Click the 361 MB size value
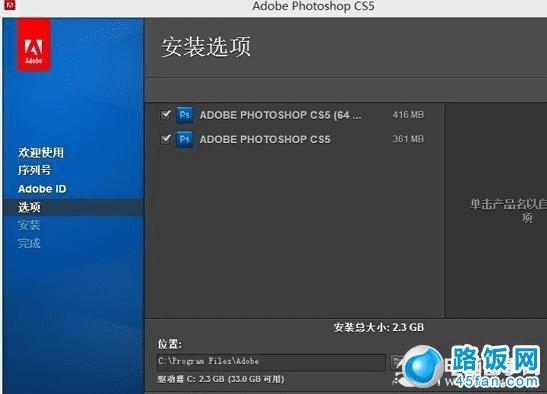The image size is (547, 394). click(408, 139)
